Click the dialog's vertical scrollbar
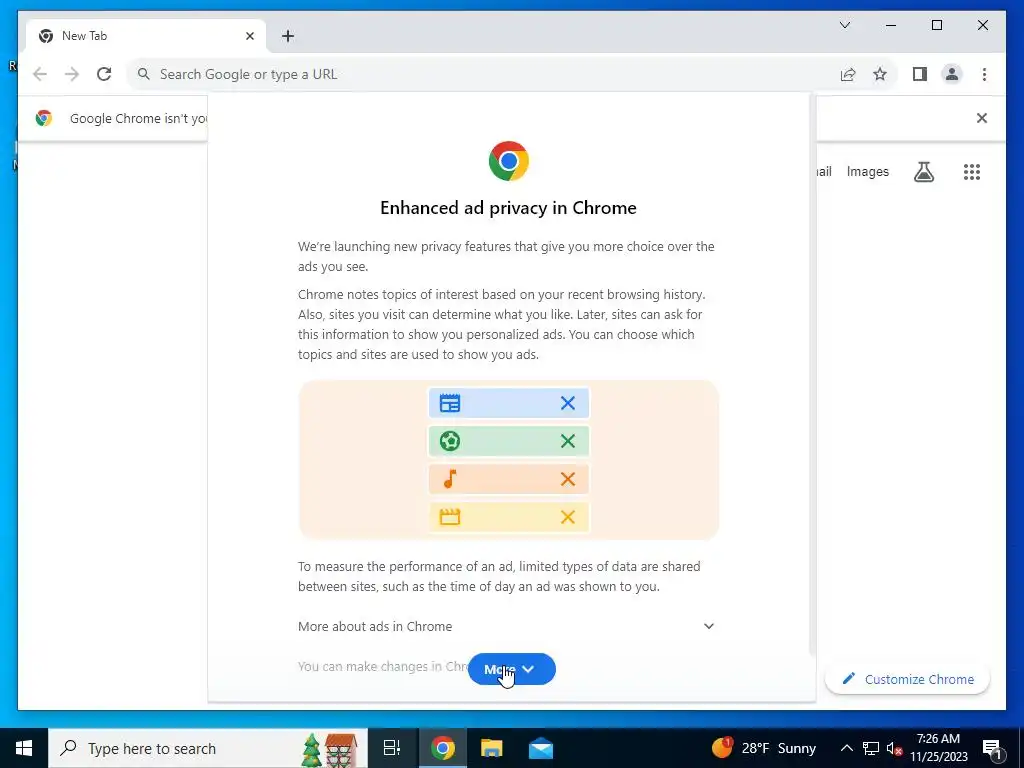This screenshot has width=1024, height=768. tap(812, 375)
